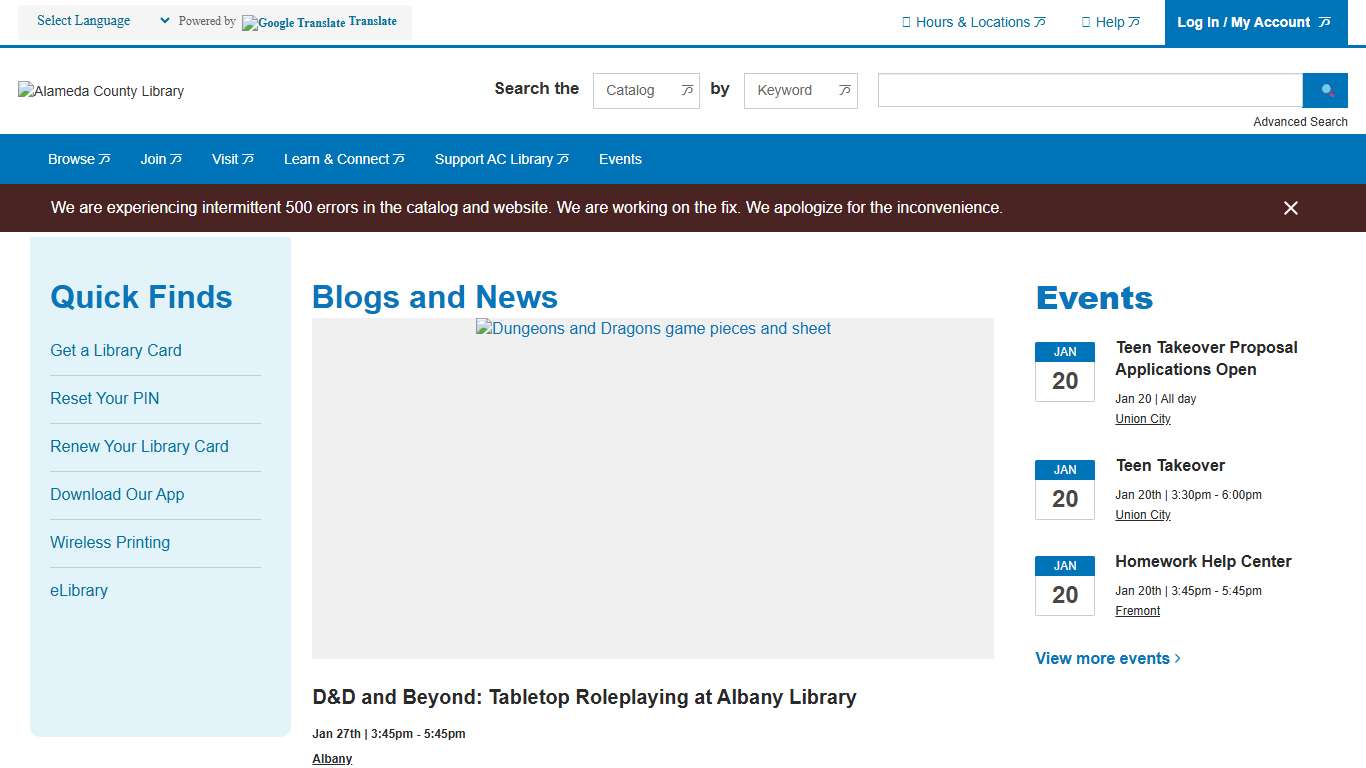Open the Wireless Printing quick find
The image size is (1366, 768).
[110, 542]
